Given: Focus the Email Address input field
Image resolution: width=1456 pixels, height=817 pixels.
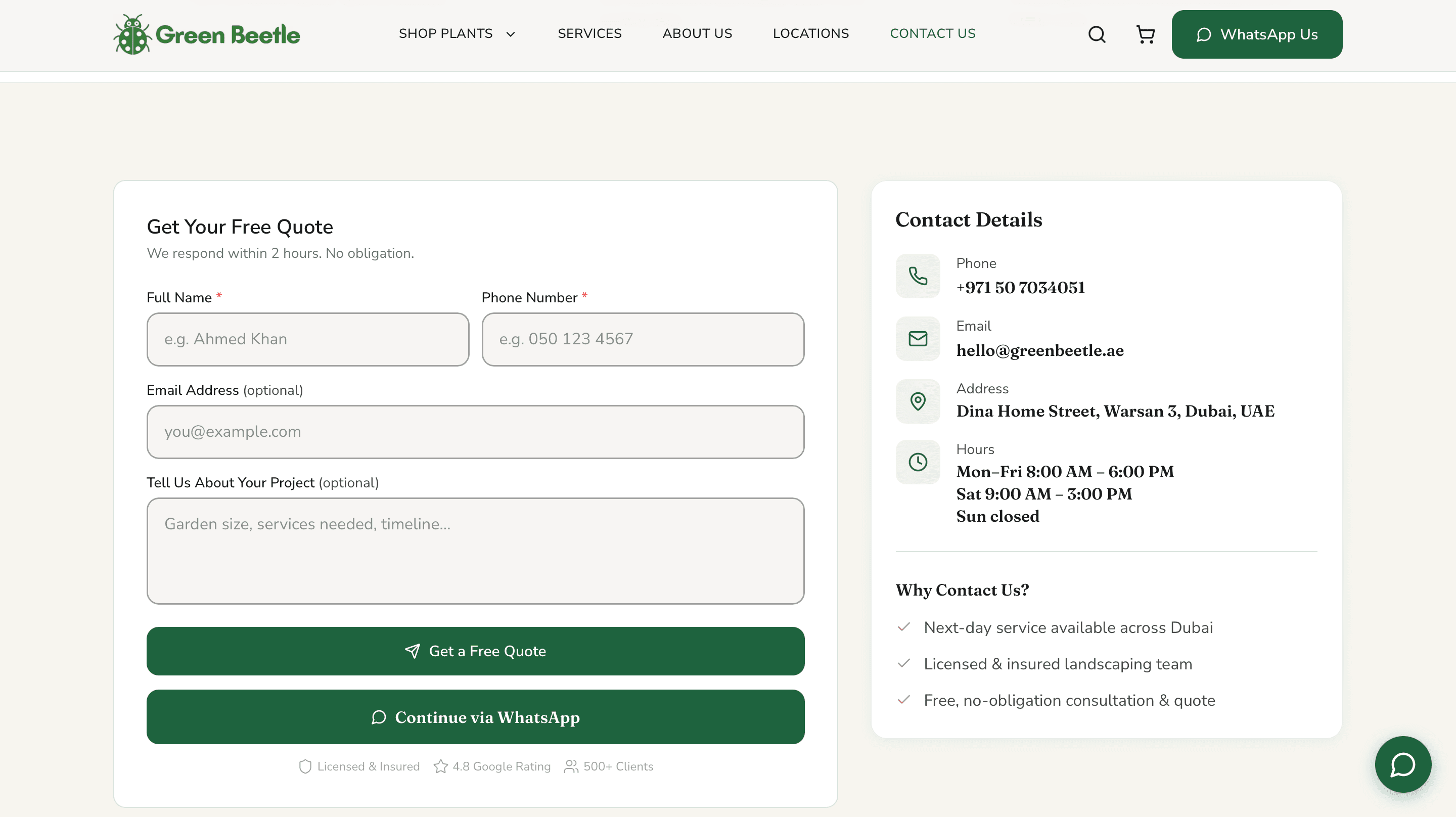Looking at the screenshot, I should (x=475, y=432).
